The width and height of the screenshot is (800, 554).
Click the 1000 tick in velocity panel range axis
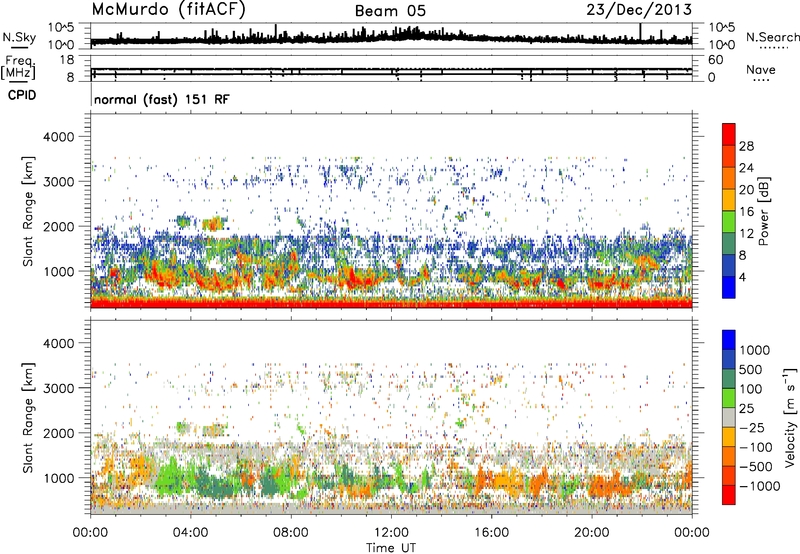pos(58,478)
